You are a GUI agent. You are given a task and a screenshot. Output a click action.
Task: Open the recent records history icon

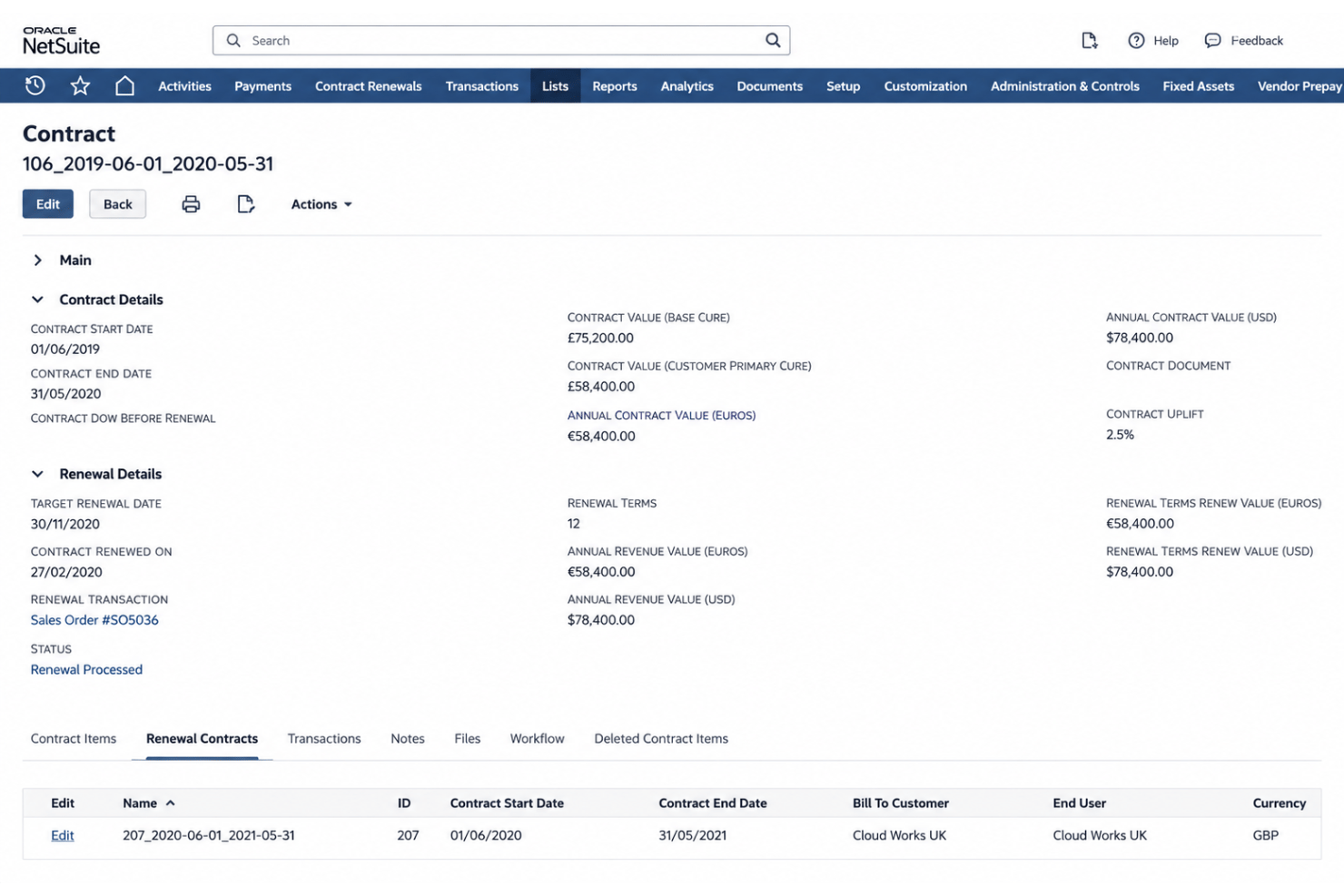[35, 85]
